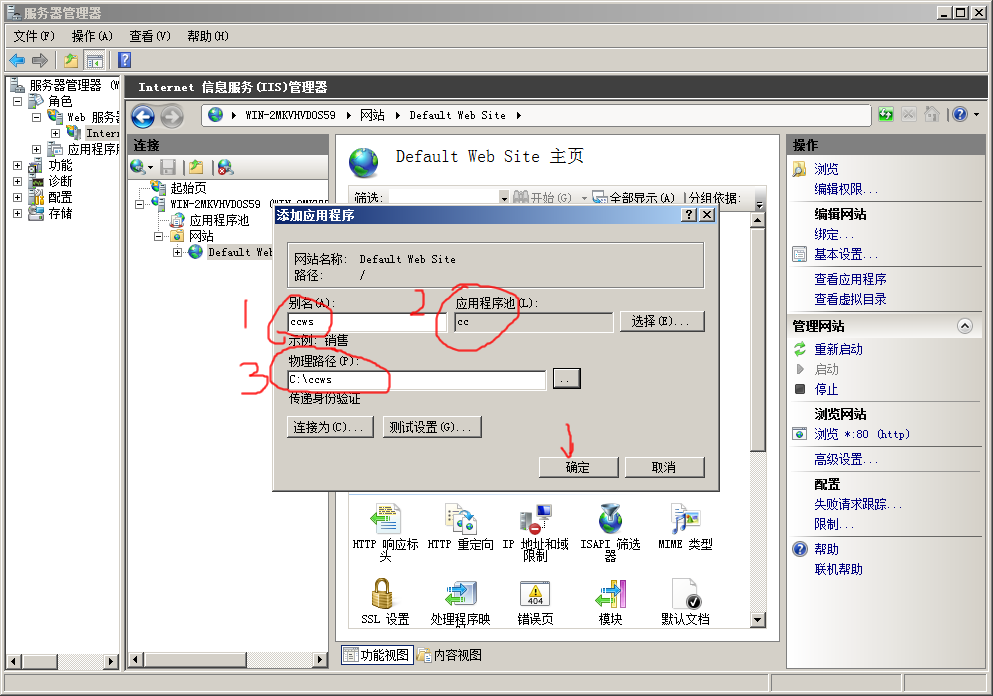Open the 错误页 404 icon
The height and width of the screenshot is (696, 993).
pos(535,595)
